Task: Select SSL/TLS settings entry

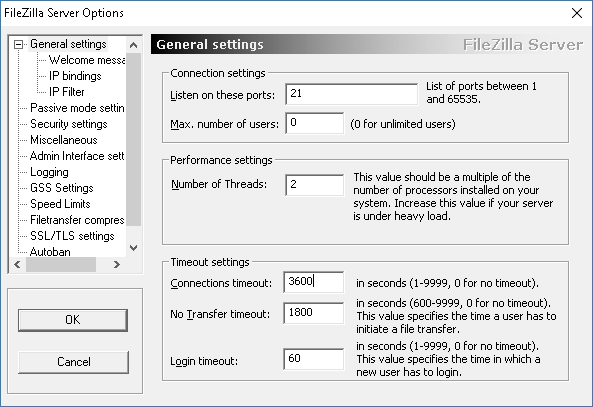Action: point(72,236)
